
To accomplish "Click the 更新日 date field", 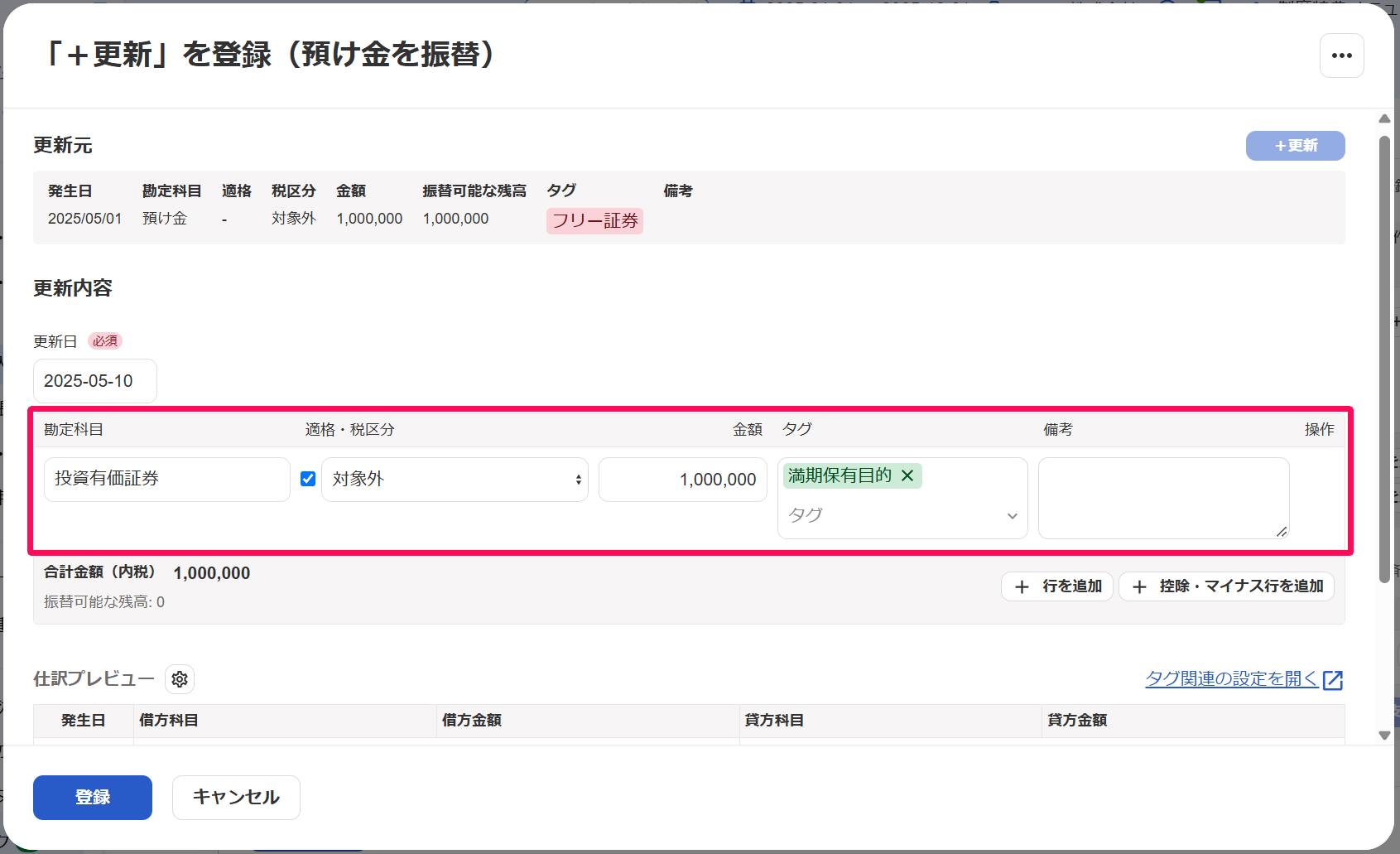I will point(95,381).
